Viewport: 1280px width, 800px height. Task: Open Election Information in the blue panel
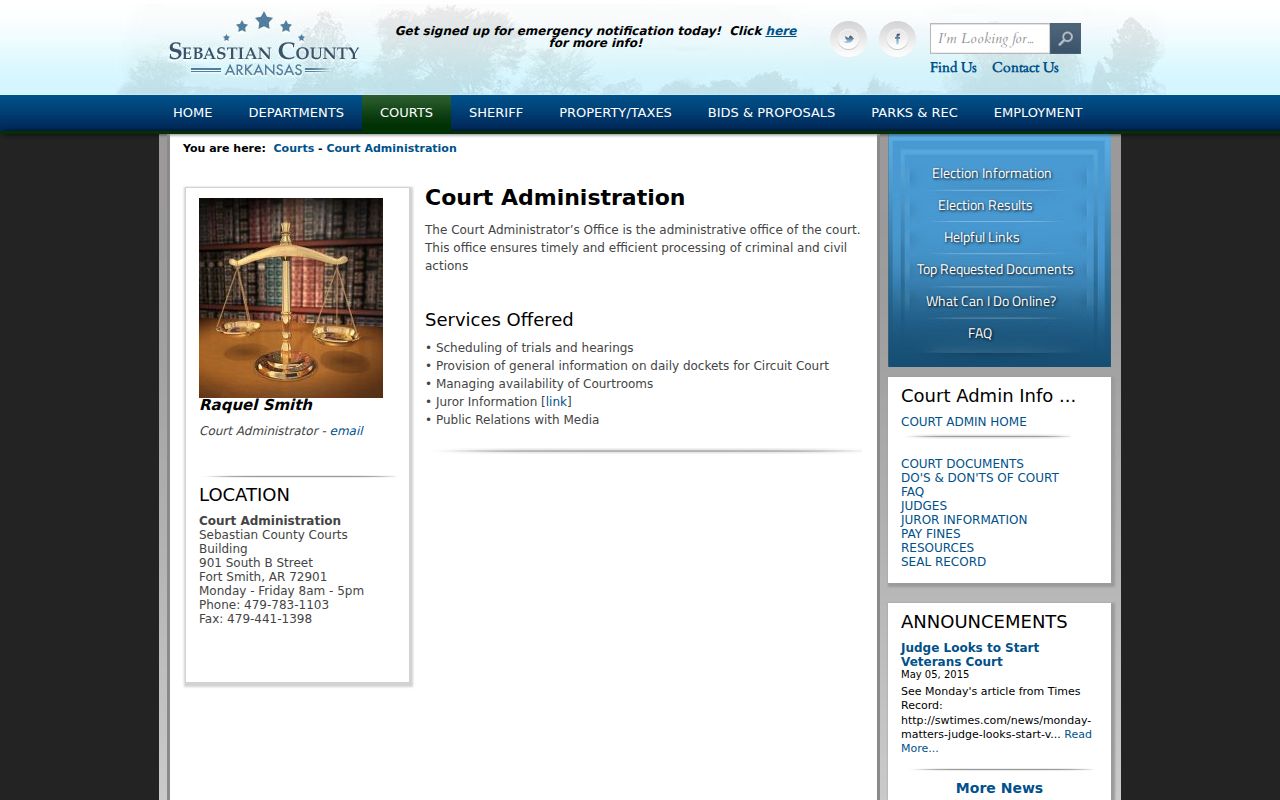point(991,174)
